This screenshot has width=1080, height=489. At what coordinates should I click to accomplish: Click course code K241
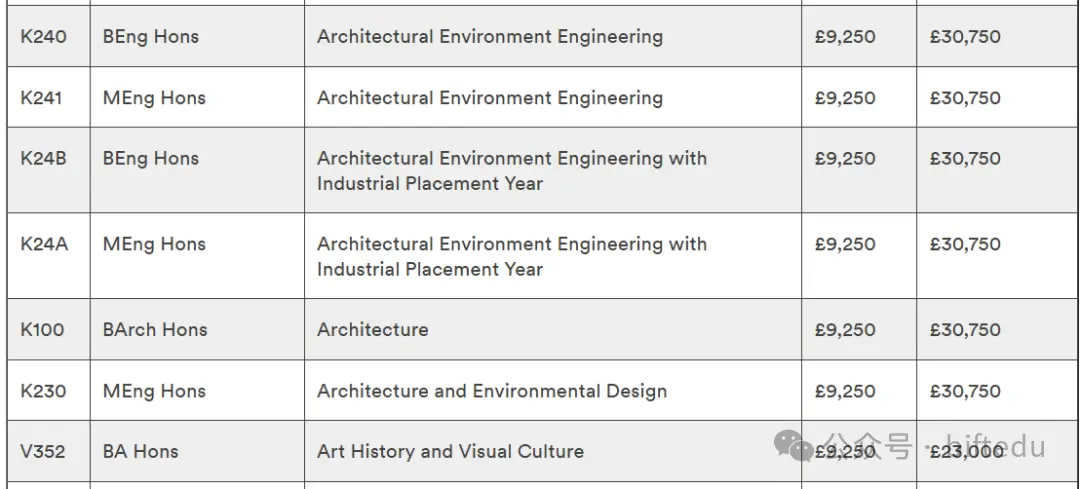click(41, 98)
